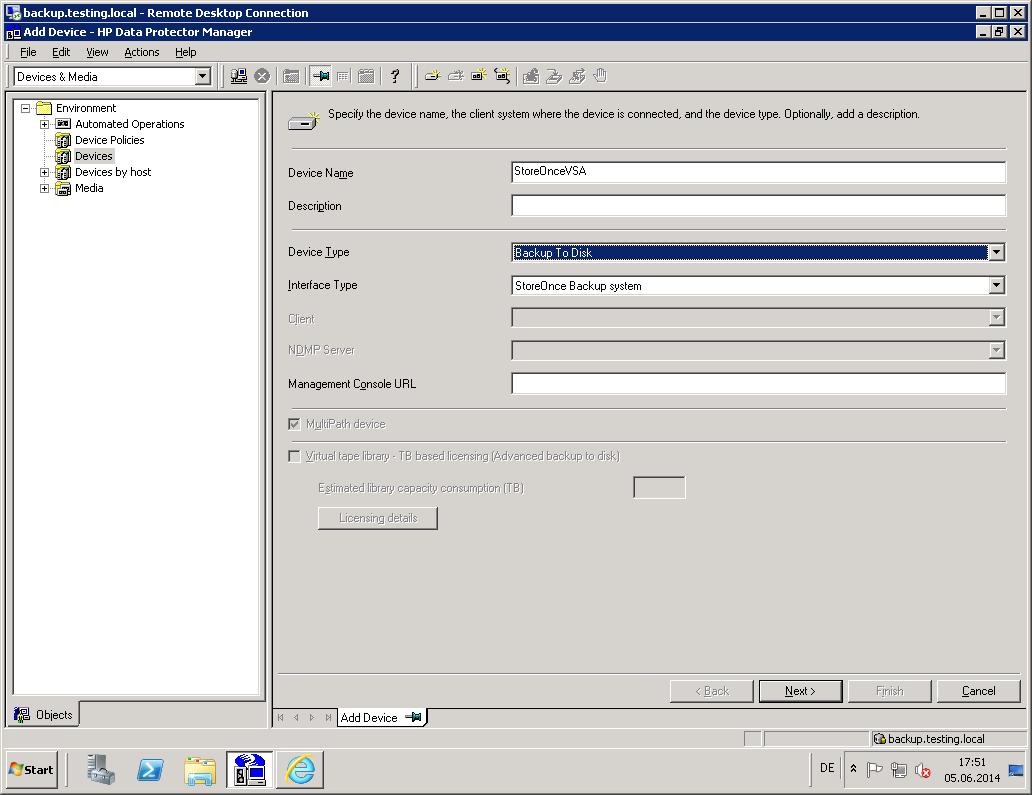Expand the Automated Operations node
The width and height of the screenshot is (1032, 795).
[x=44, y=124]
